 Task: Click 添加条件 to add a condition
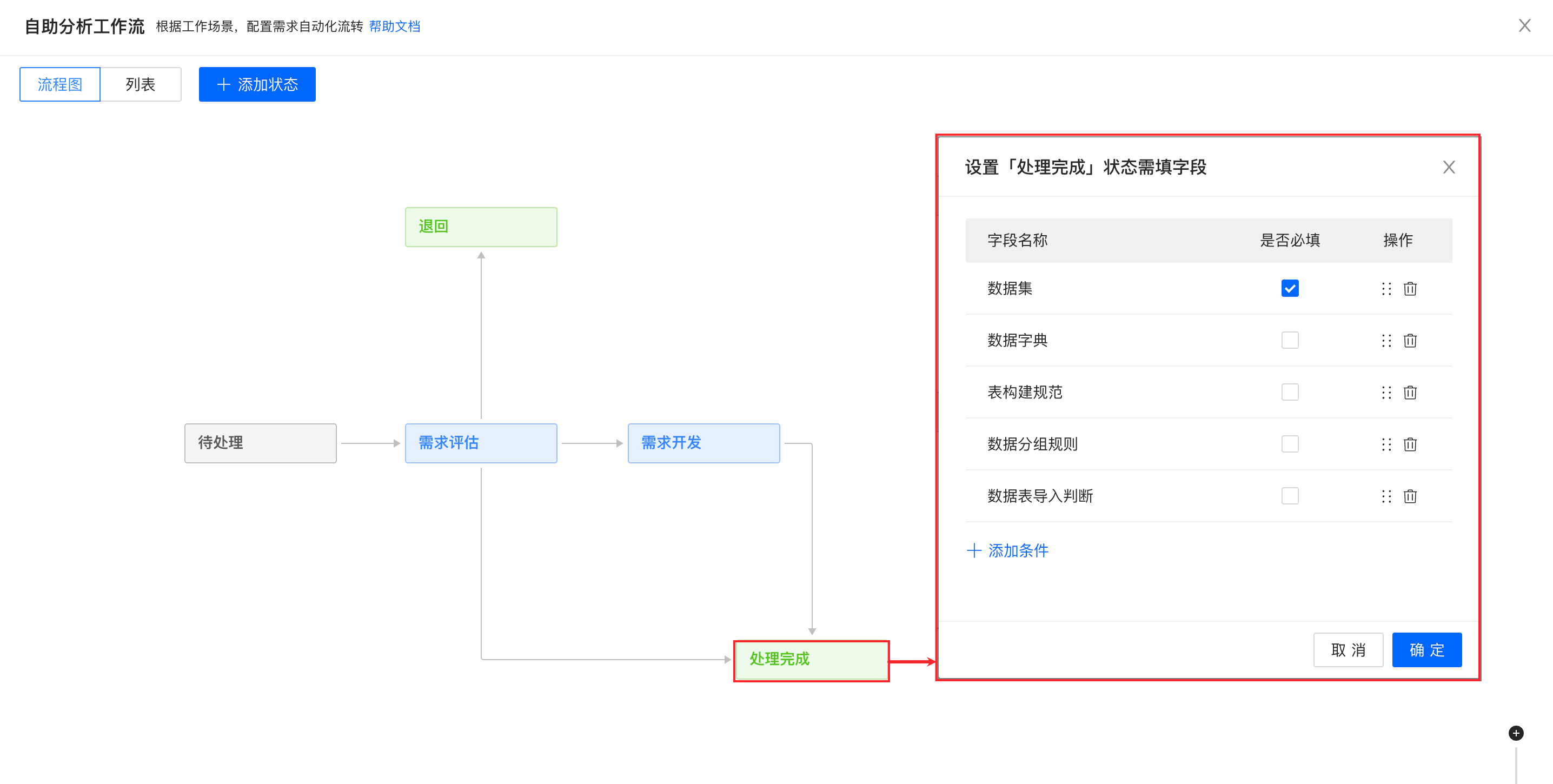(1007, 550)
